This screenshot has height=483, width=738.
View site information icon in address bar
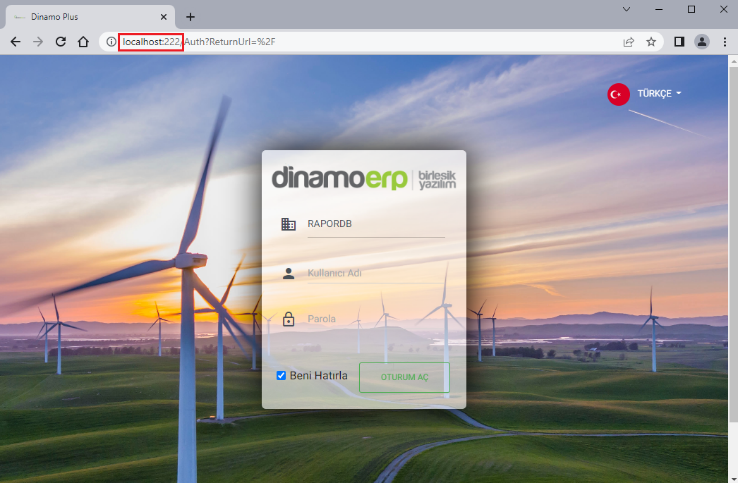[111, 42]
